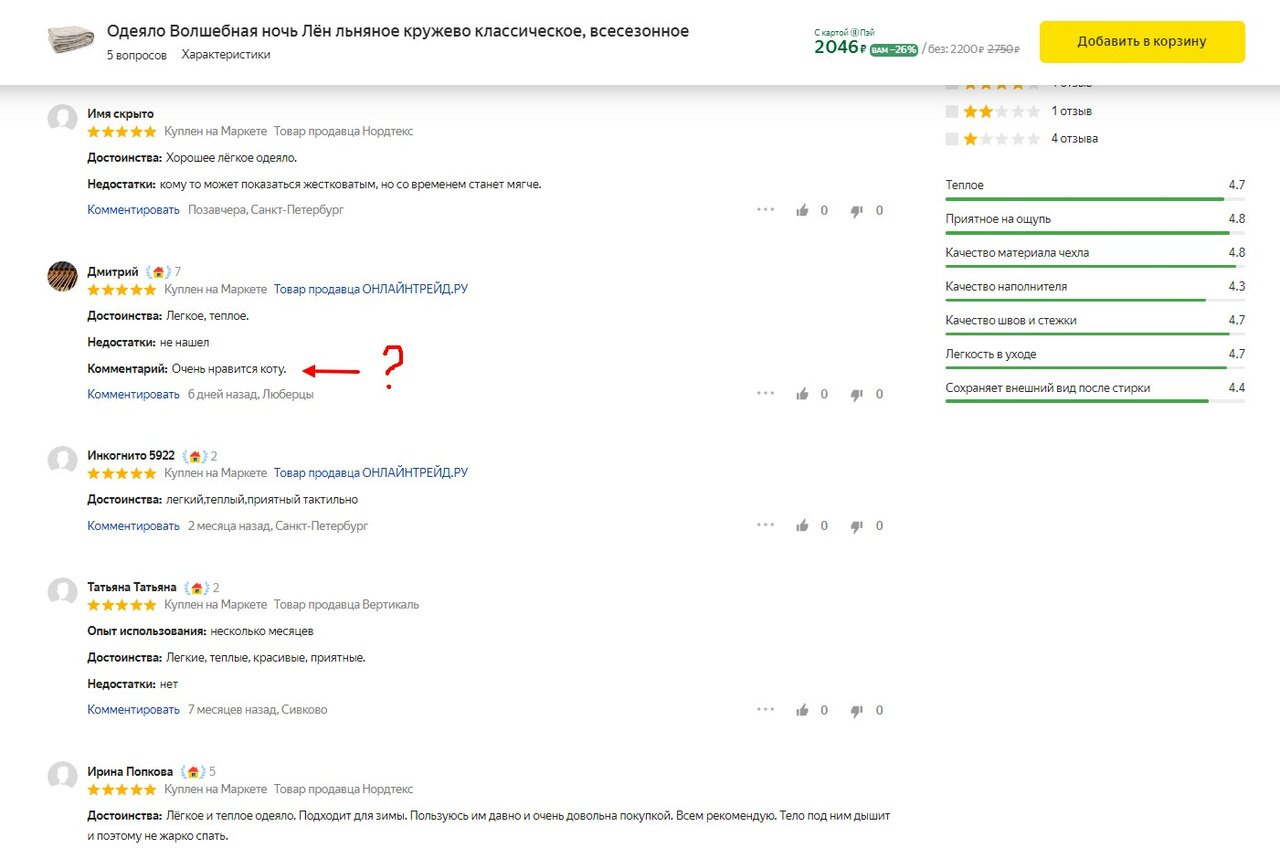
Task: Check the one-star rating filter checkbox
Action: click(x=952, y=139)
